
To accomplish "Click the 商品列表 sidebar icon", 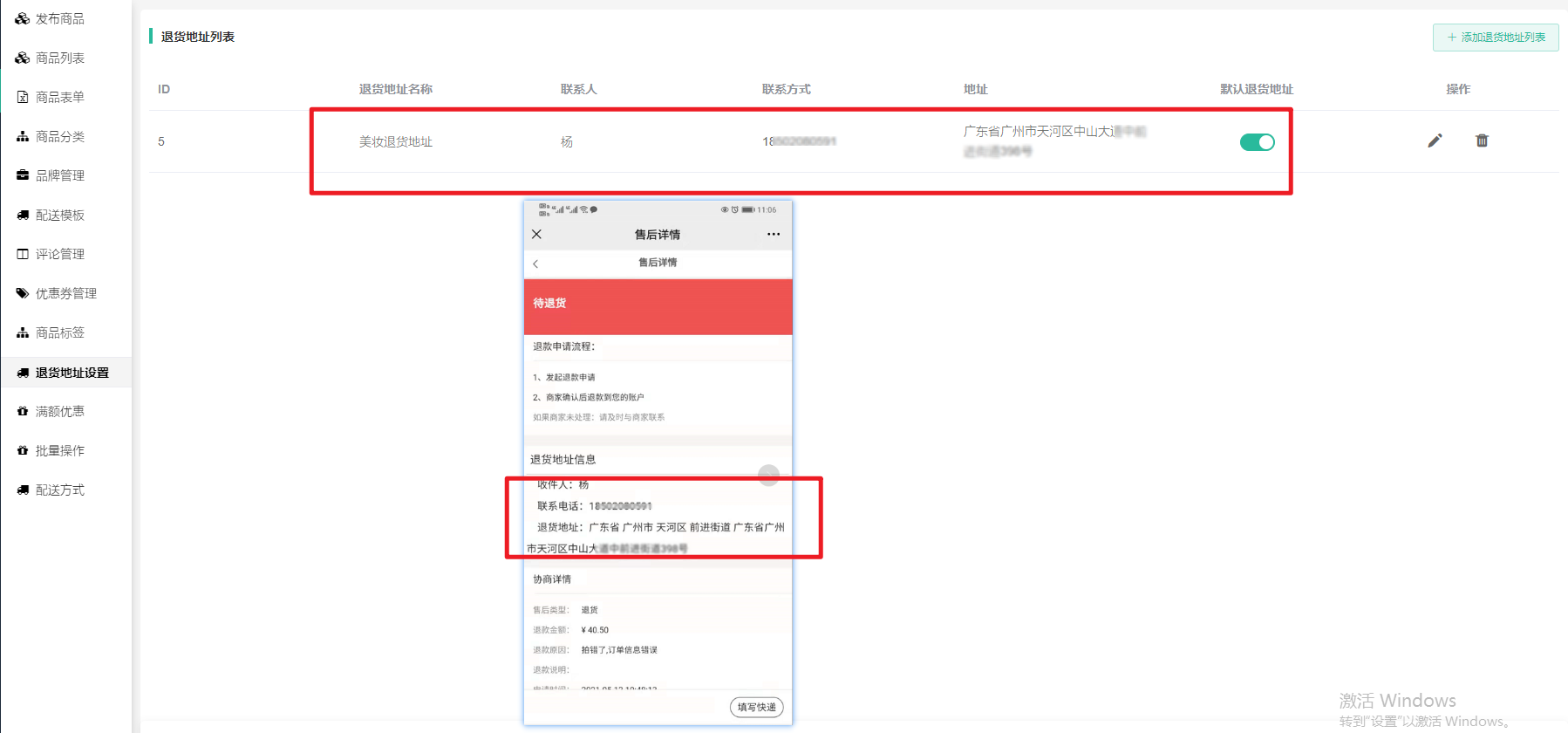I will [x=23, y=58].
